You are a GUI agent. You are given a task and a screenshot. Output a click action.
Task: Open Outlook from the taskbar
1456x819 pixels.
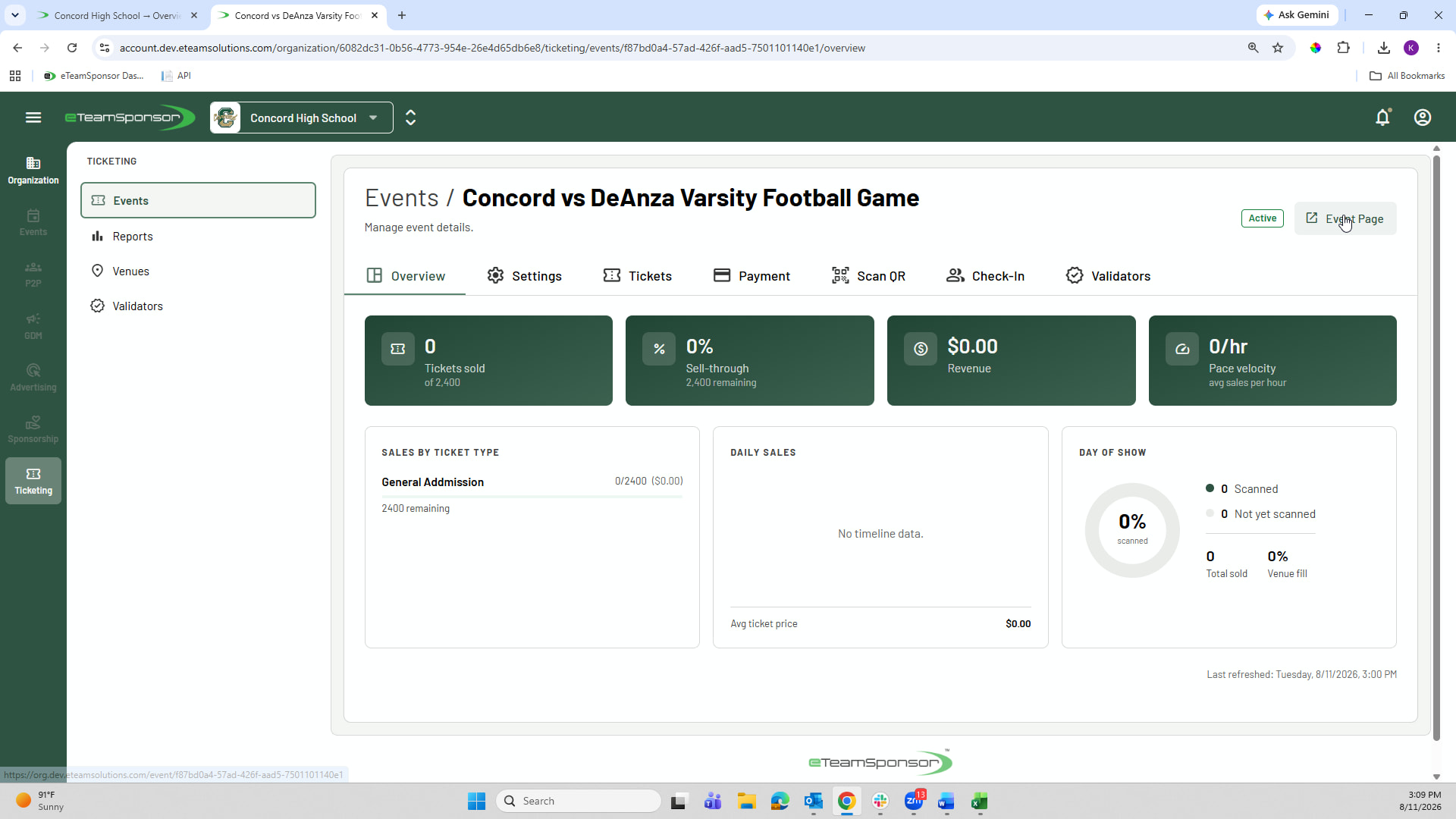(x=814, y=801)
